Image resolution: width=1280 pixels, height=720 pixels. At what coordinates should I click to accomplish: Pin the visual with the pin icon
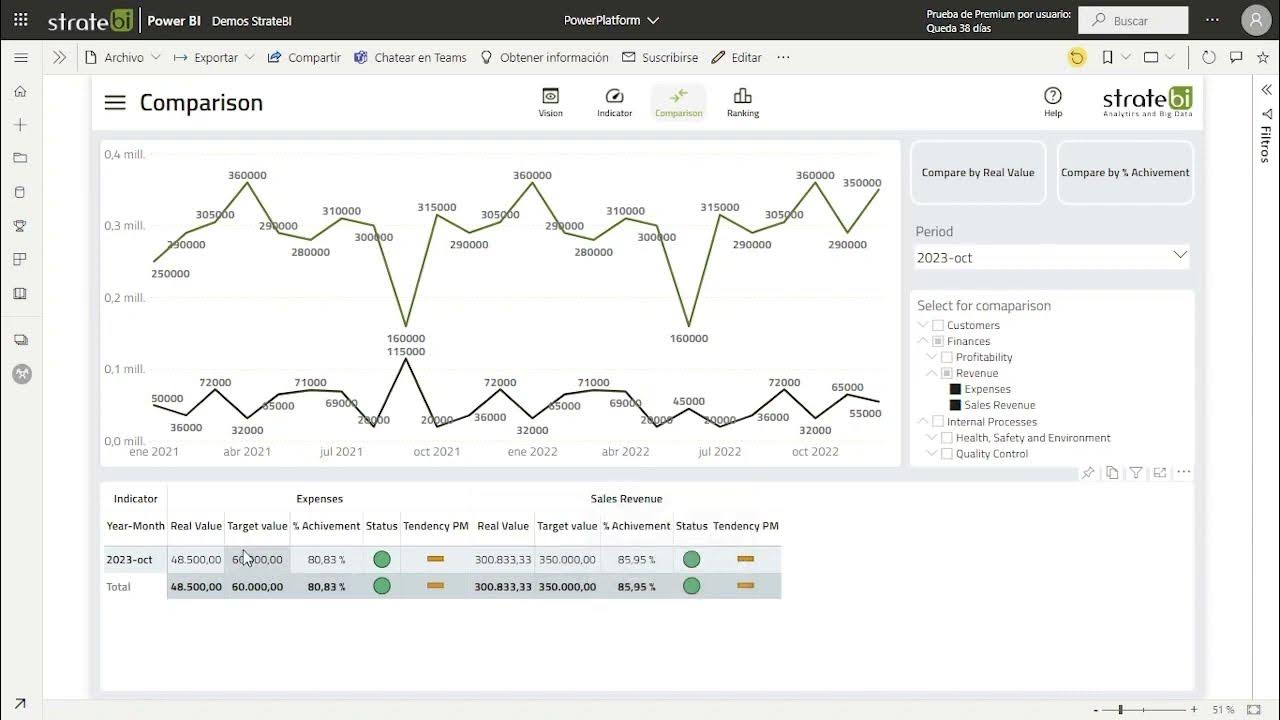pos(1088,473)
